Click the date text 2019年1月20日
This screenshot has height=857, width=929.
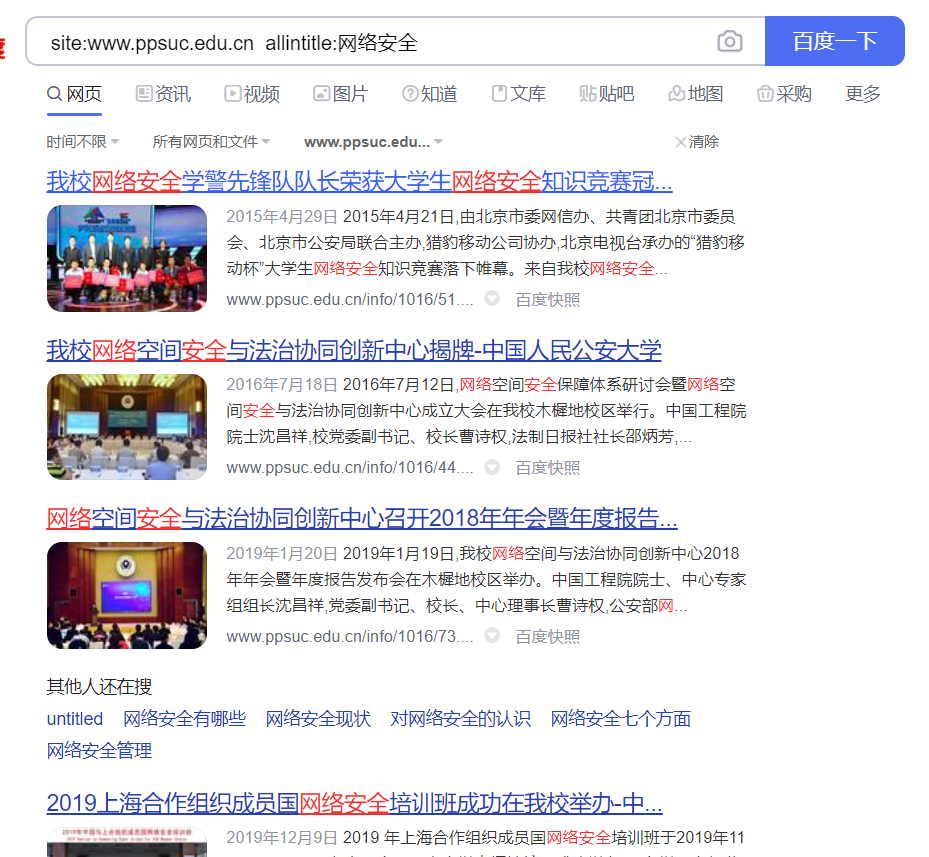[x=282, y=554]
